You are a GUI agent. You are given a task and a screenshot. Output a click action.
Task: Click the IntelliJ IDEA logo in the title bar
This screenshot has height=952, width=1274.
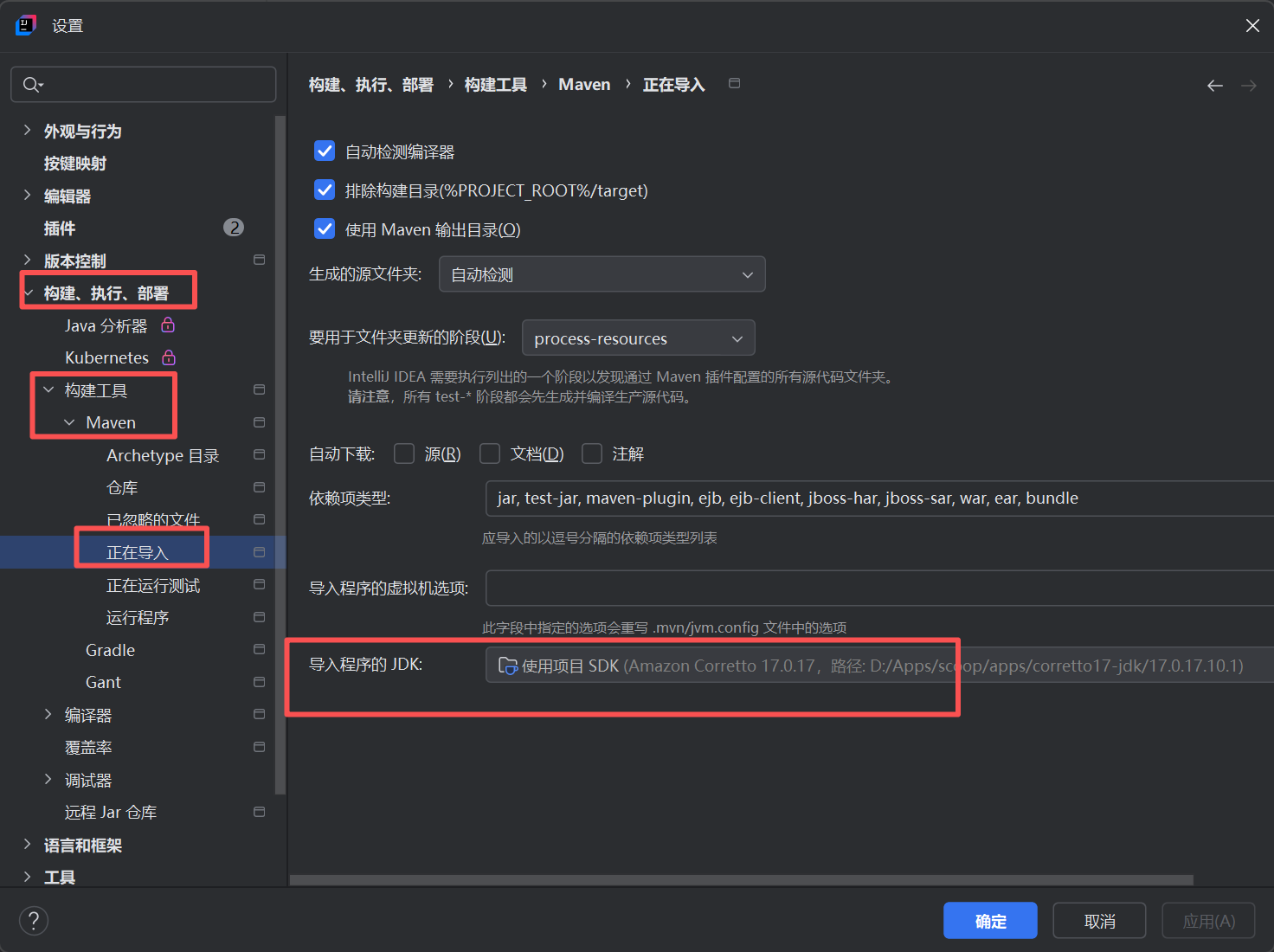click(26, 25)
